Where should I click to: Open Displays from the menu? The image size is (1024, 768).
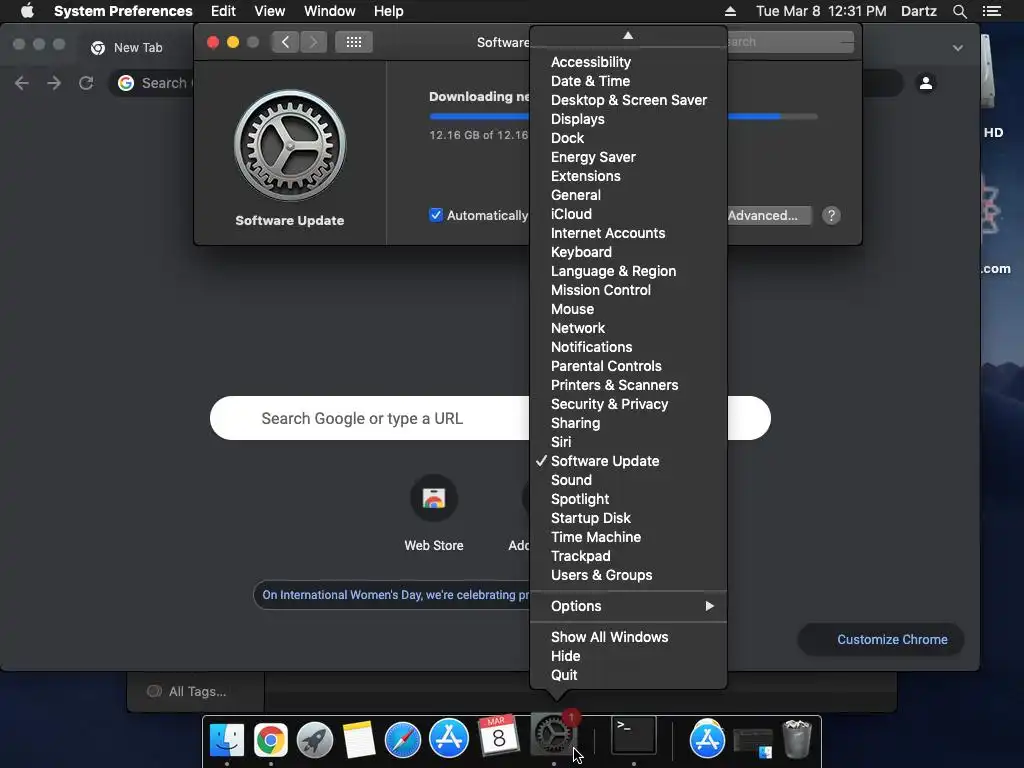(628, 119)
